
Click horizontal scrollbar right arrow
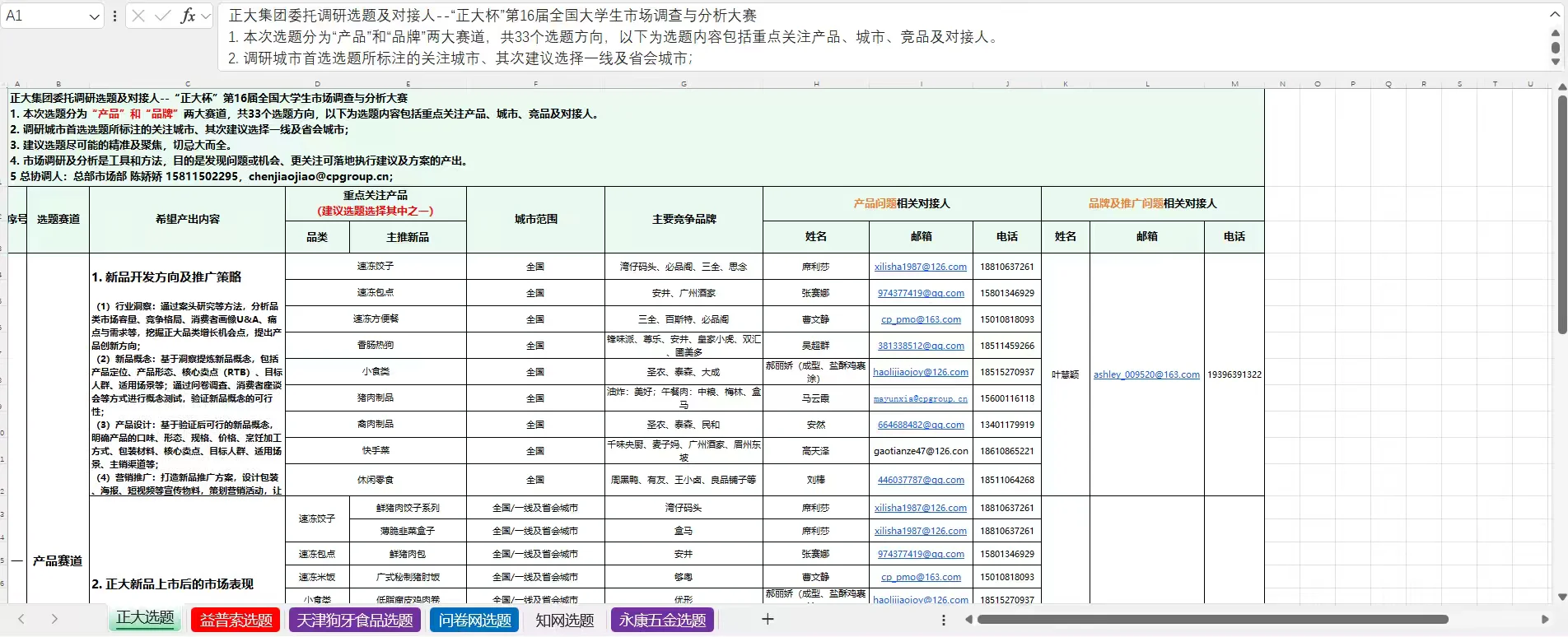[x=1545, y=620]
